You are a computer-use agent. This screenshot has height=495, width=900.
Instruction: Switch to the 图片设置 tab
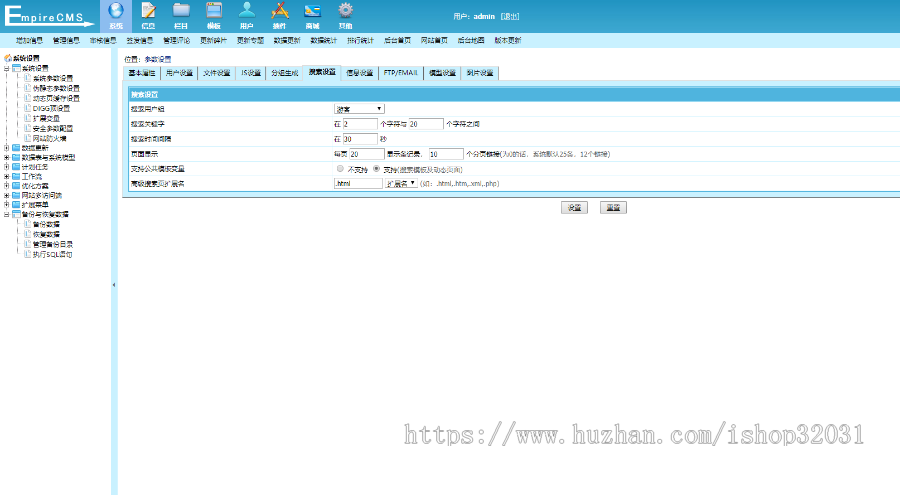(x=480, y=73)
